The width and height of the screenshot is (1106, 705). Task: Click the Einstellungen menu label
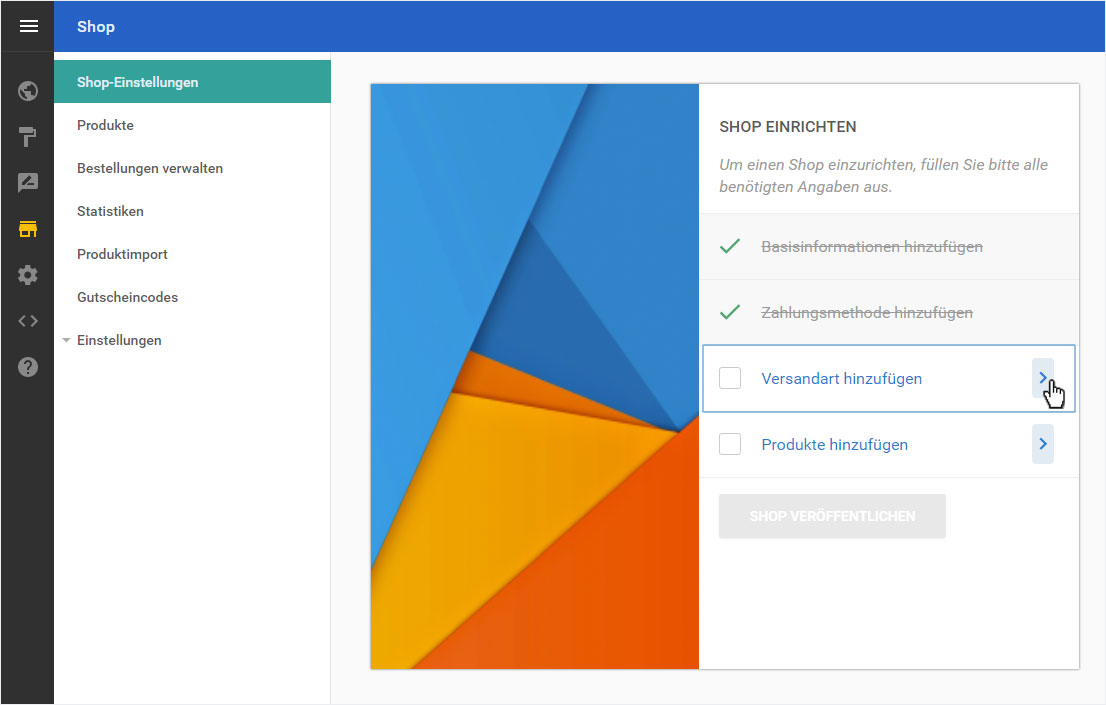[119, 340]
